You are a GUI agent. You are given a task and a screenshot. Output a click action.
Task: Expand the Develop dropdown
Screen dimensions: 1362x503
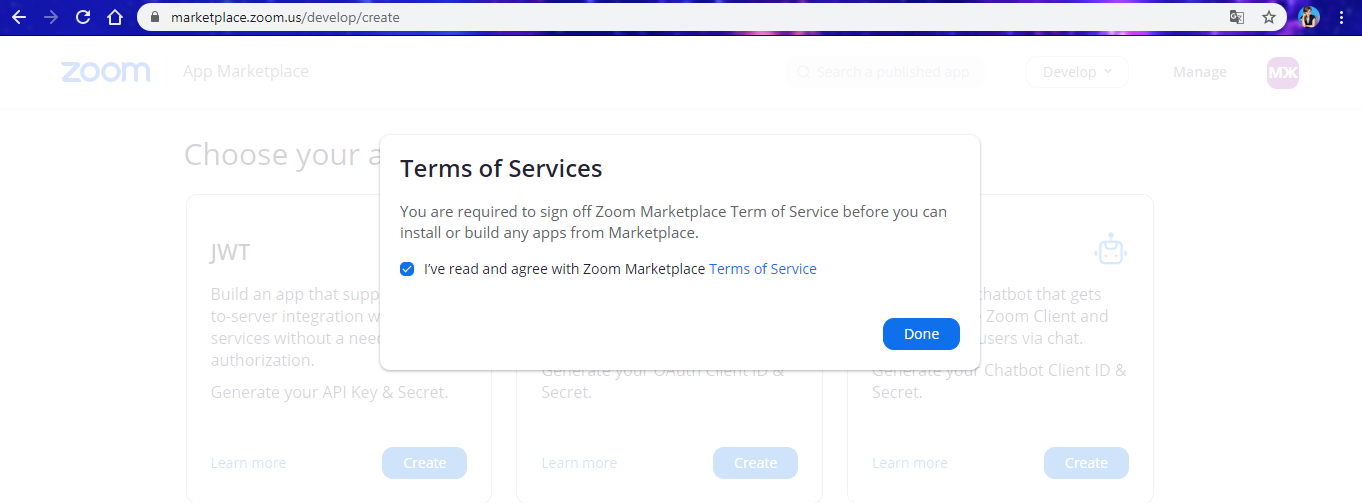coord(1077,72)
